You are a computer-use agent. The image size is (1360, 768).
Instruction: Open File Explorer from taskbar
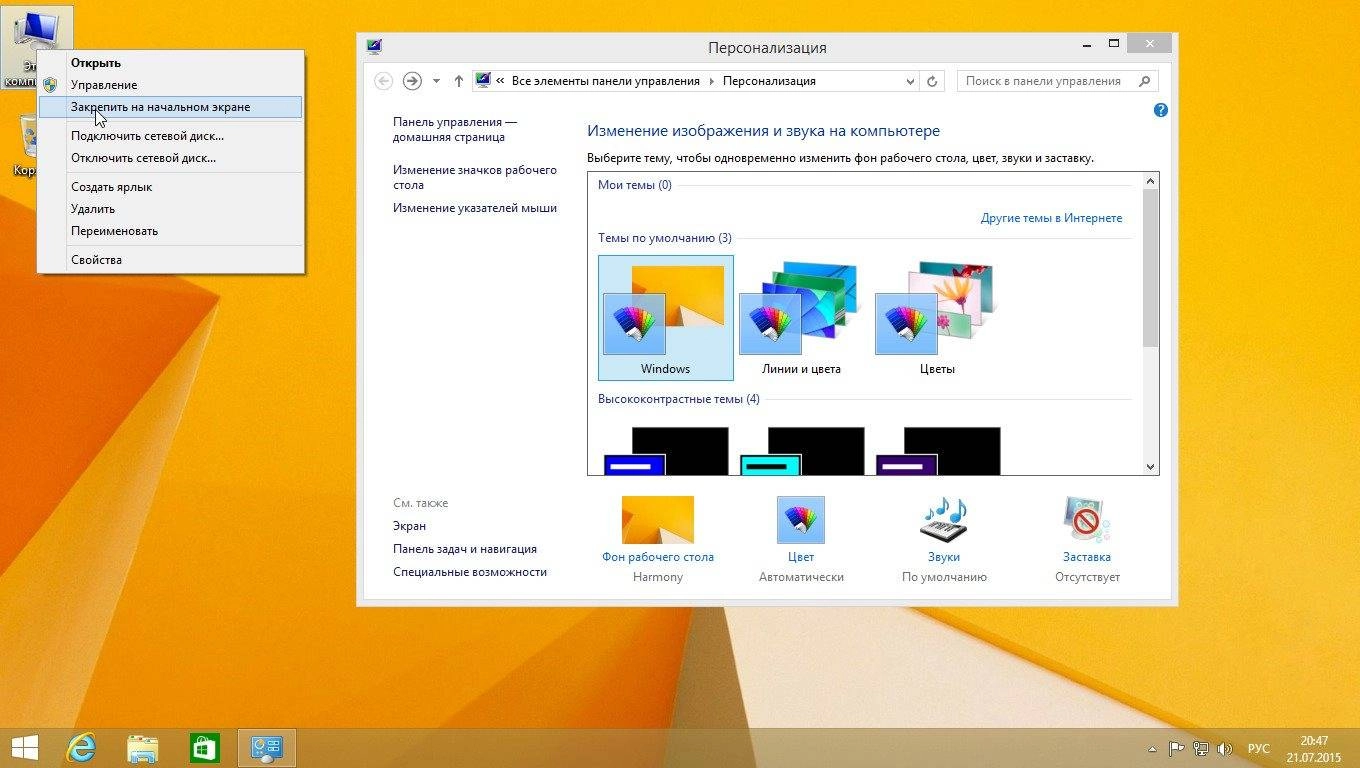[x=143, y=748]
